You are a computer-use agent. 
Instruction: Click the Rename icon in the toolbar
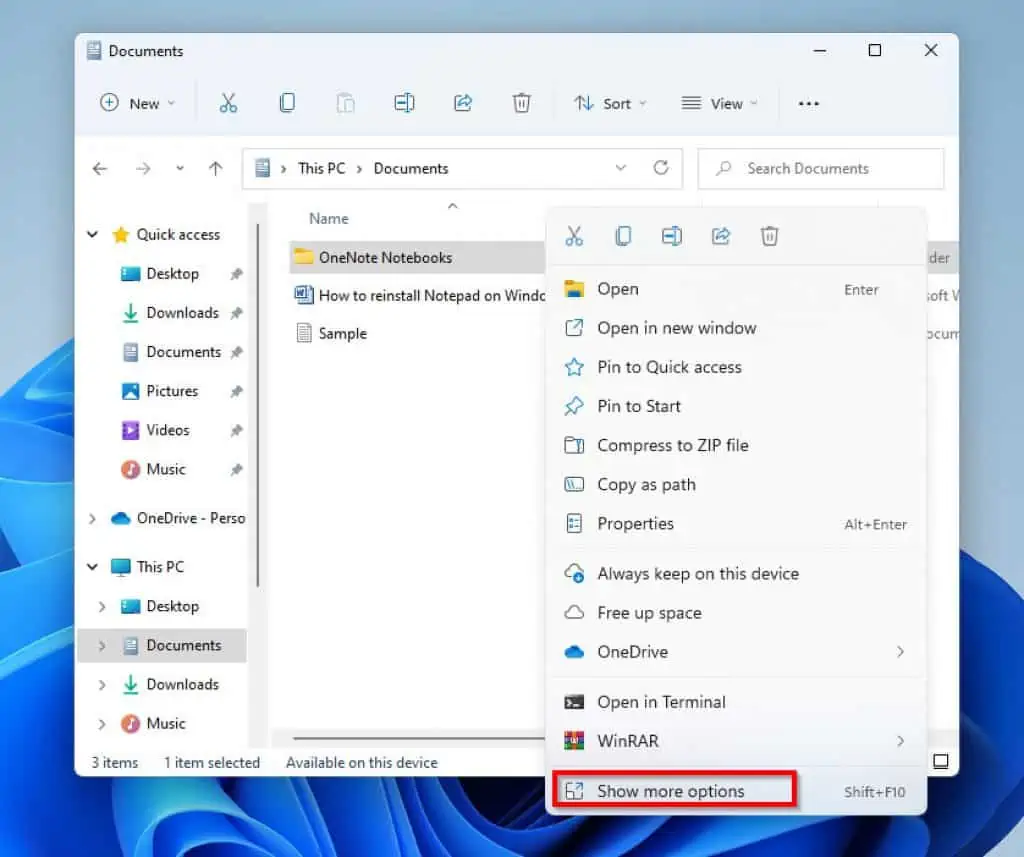[404, 103]
